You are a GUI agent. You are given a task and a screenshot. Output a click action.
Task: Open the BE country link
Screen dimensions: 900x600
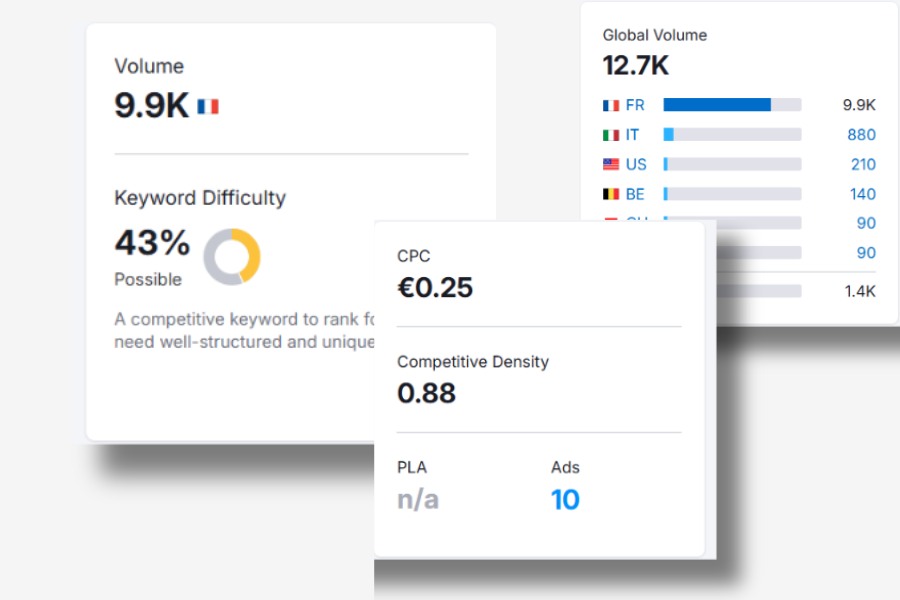tap(636, 194)
